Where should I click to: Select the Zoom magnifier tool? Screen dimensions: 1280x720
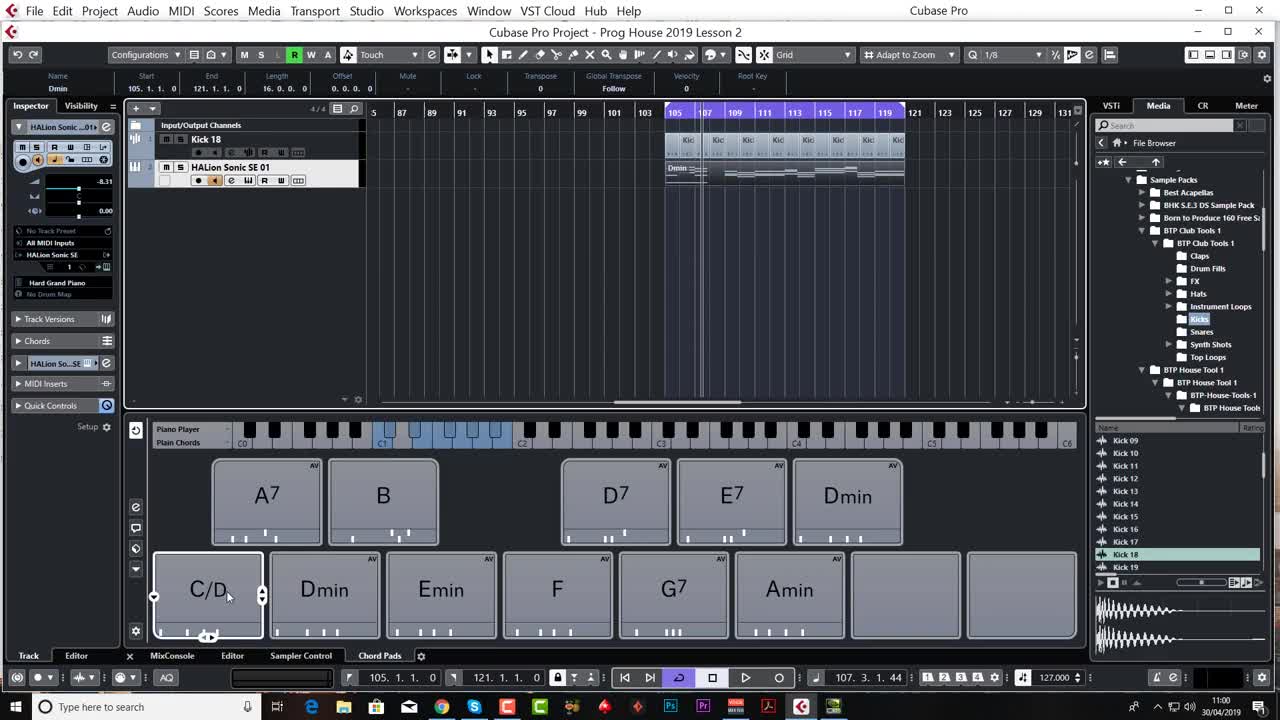pos(606,55)
